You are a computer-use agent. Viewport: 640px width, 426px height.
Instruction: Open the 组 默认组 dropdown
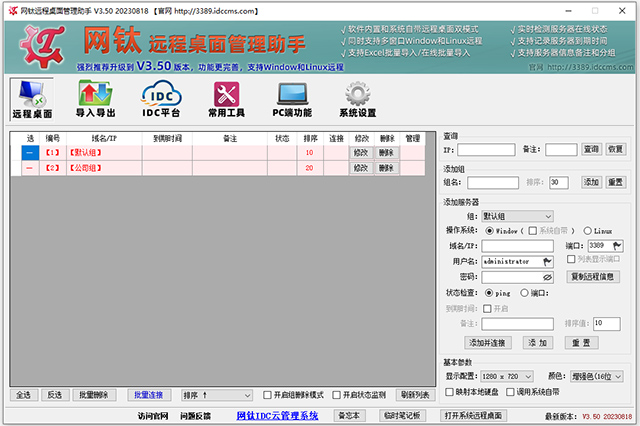(x=518, y=216)
